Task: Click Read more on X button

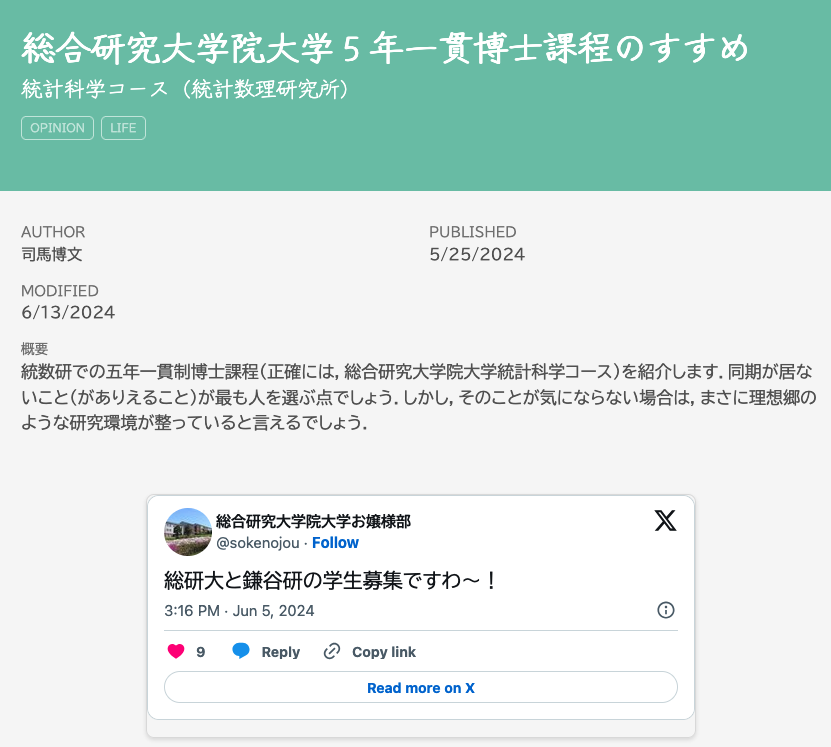Action: click(421, 688)
